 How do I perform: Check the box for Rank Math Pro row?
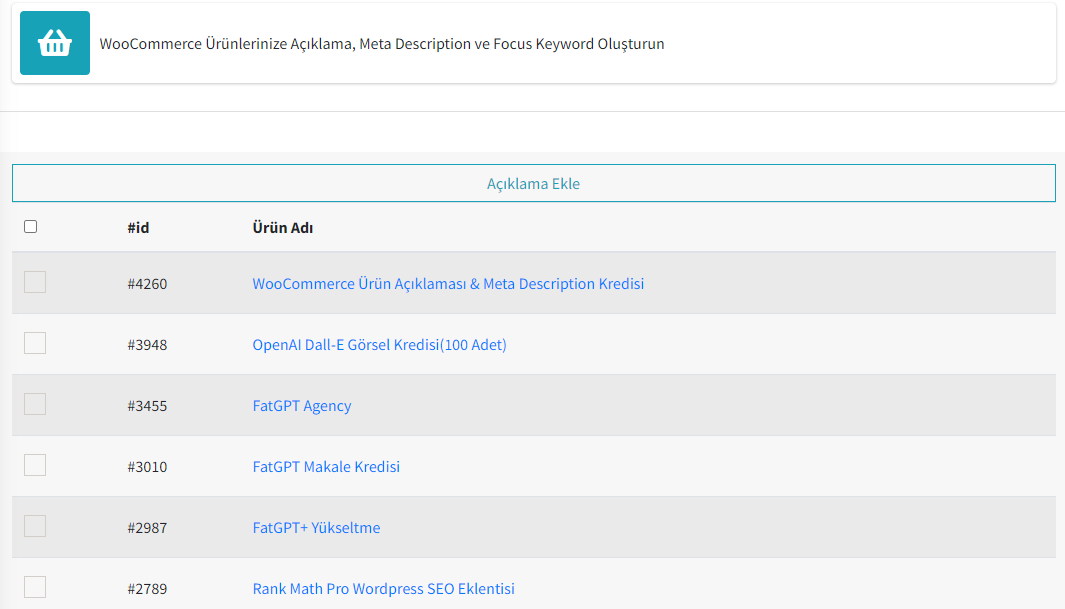pos(35,587)
